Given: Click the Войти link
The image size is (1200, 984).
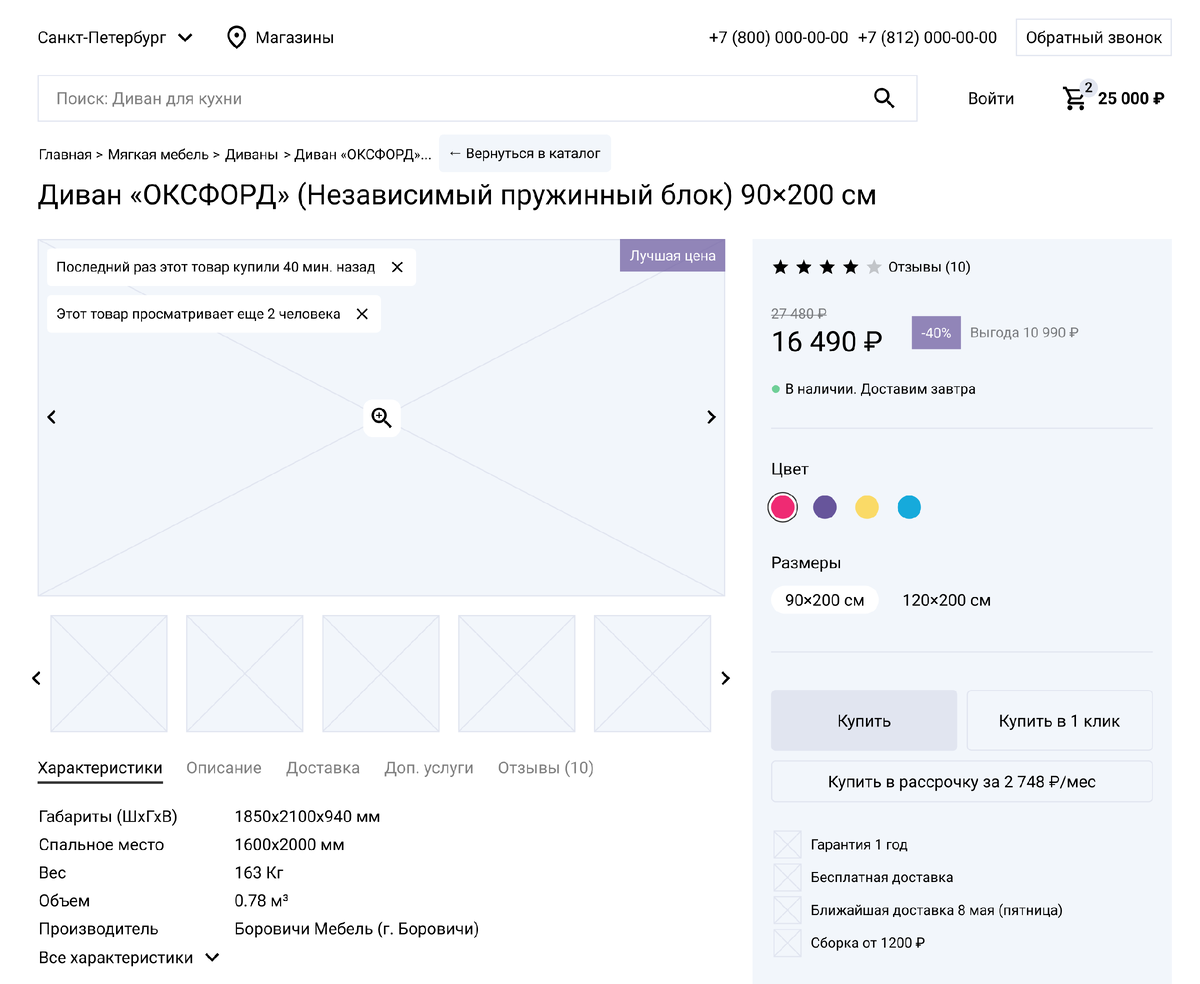Looking at the screenshot, I should pyautogui.click(x=991, y=98).
